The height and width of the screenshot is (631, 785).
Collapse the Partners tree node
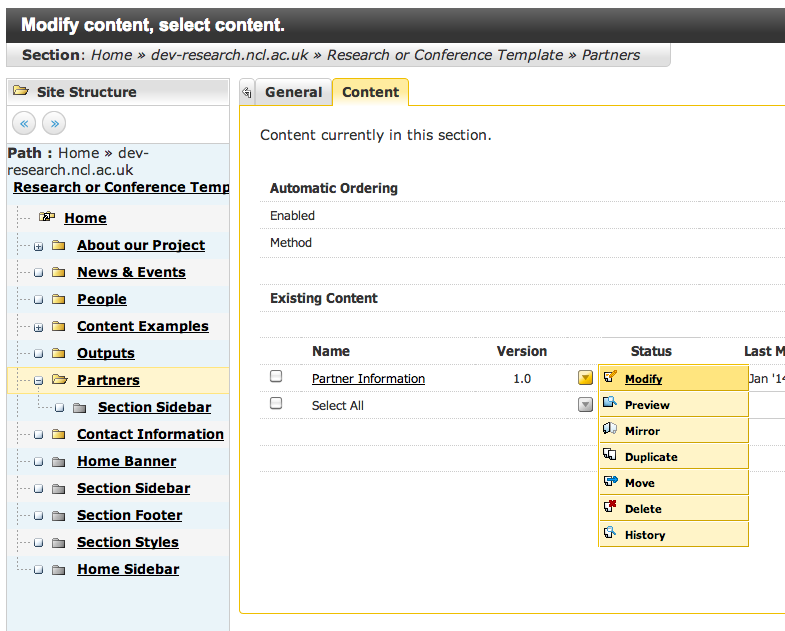point(38,381)
